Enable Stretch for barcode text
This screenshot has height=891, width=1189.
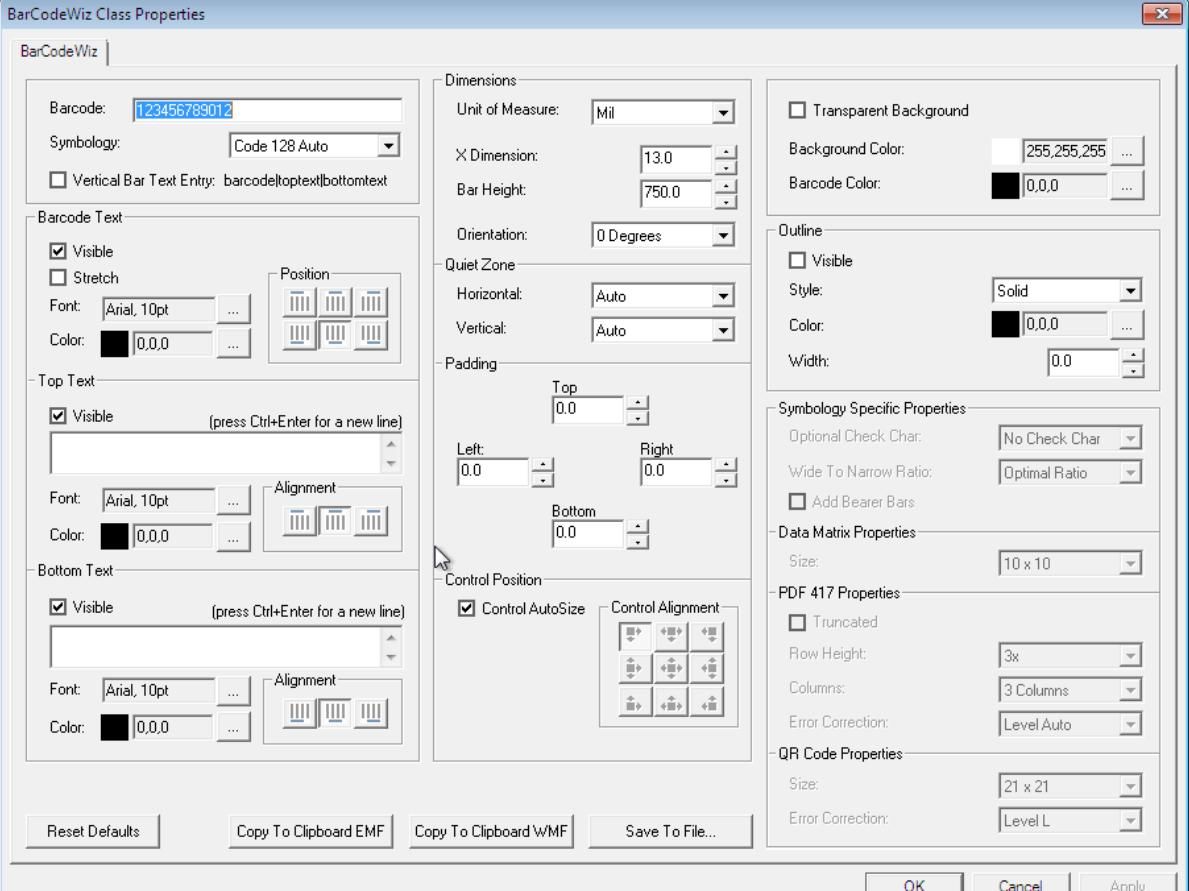pos(58,278)
